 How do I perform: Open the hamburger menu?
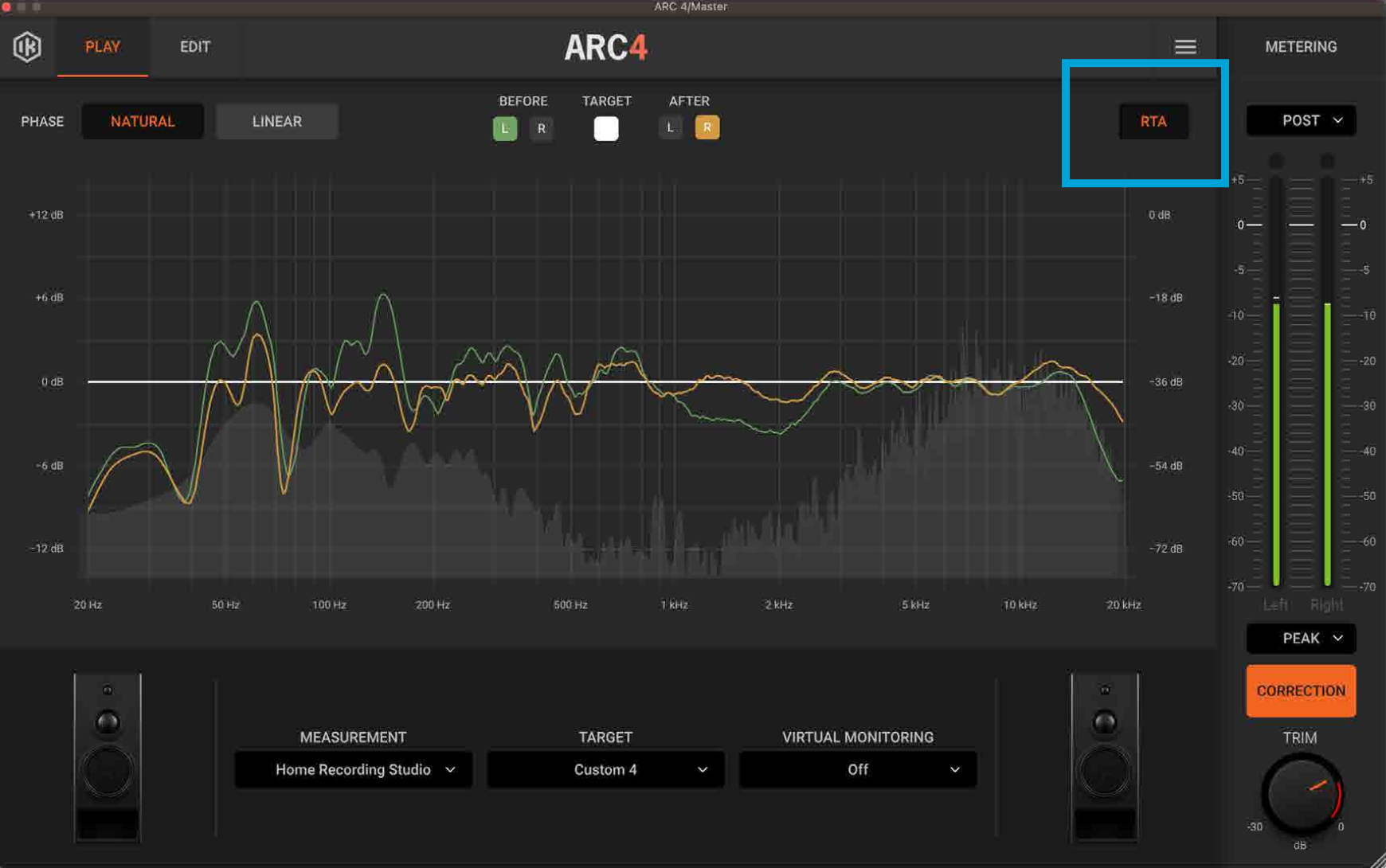1185,47
